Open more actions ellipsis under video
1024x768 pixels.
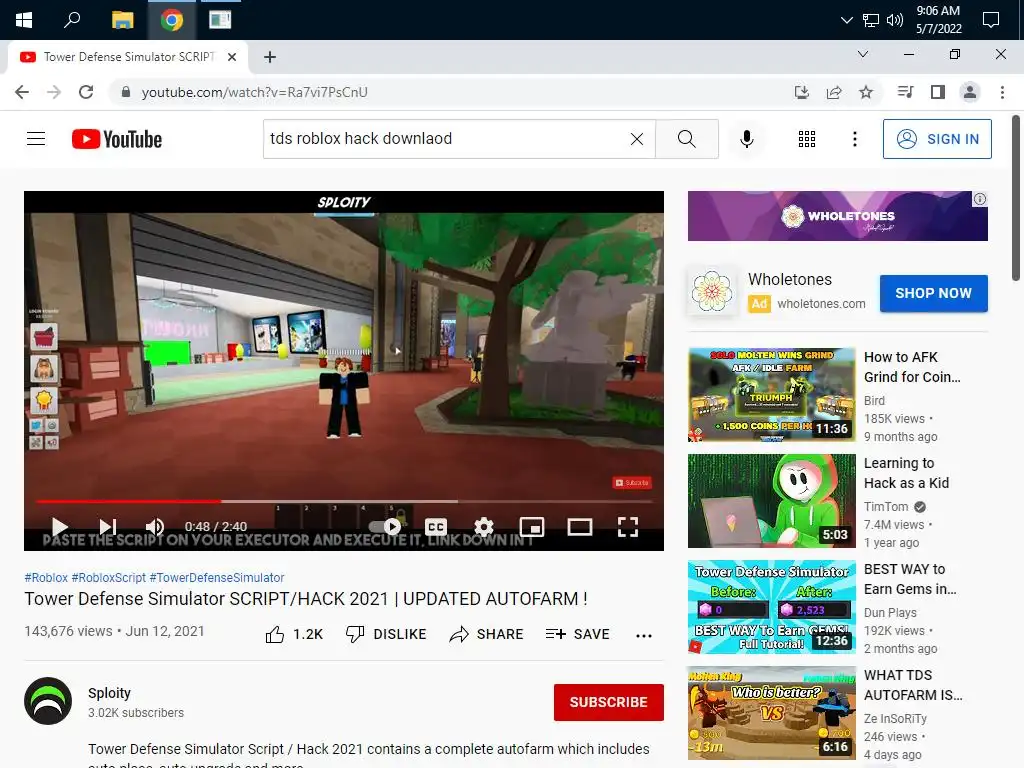click(x=644, y=635)
